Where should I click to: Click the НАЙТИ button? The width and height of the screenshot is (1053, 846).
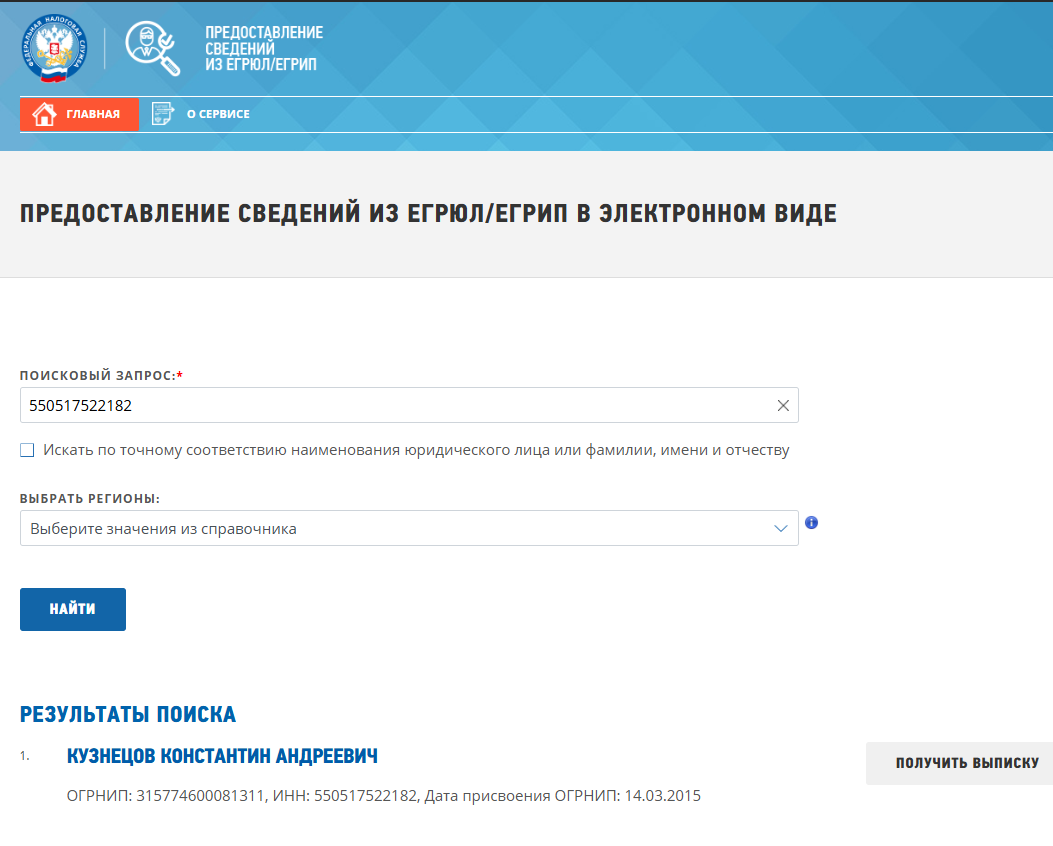coord(73,610)
